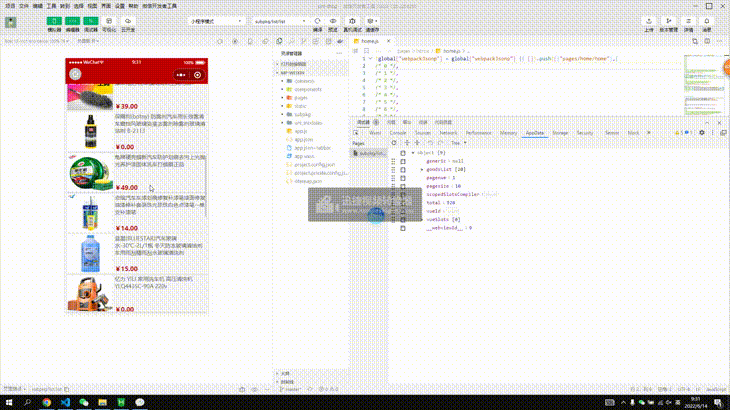
Task: Click the AppData refresh icon
Action: [394, 143]
